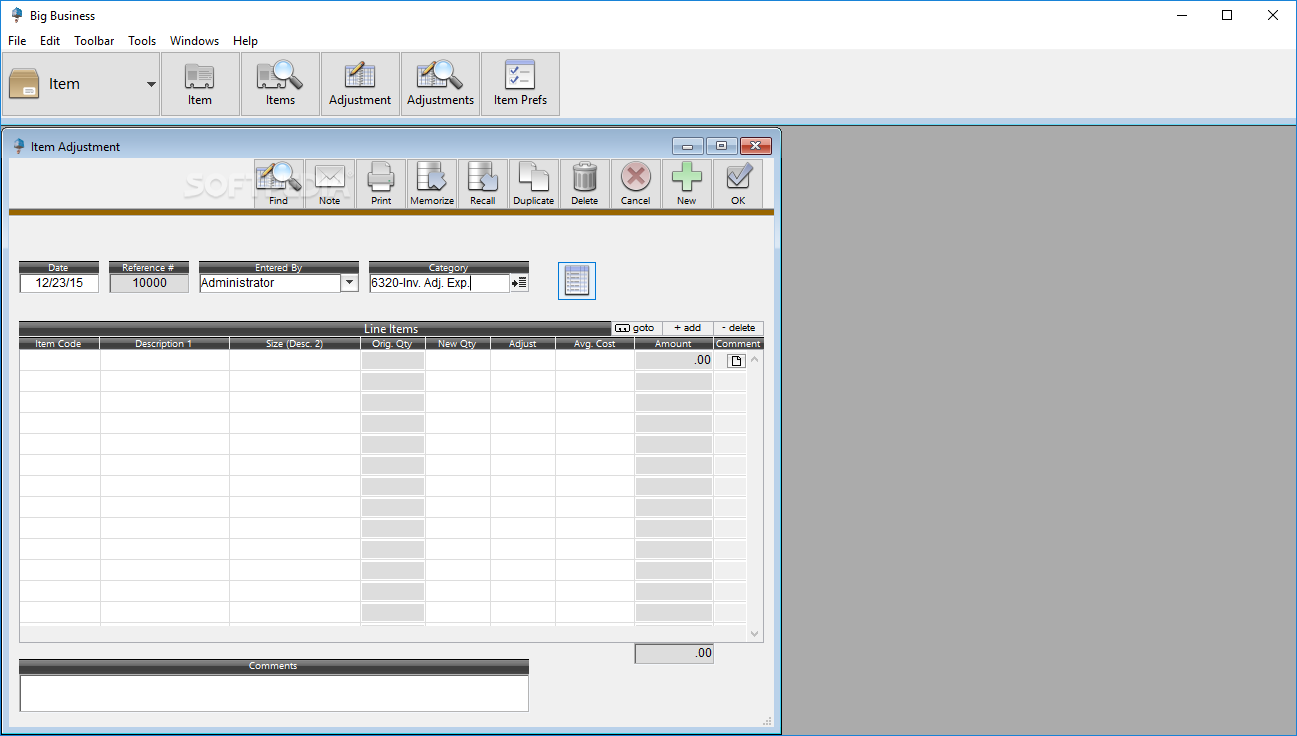
Task: Click the goto button in Line Items
Action: (636, 328)
